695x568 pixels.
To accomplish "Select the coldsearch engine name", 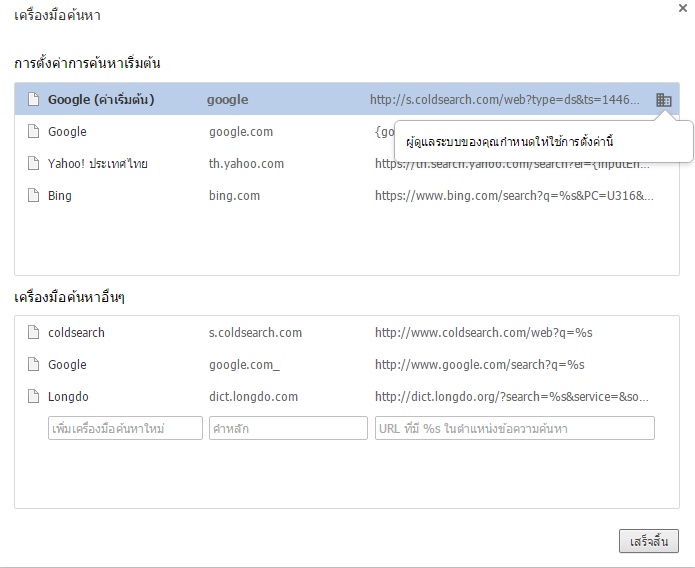I will click(76, 333).
